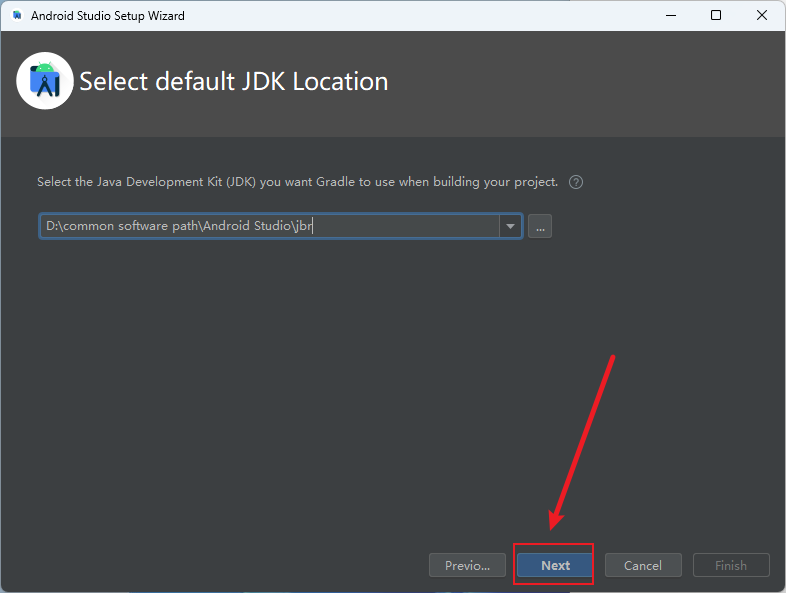The height and width of the screenshot is (593, 786).
Task: Click the browse ellipsis button
Action: pyautogui.click(x=540, y=226)
